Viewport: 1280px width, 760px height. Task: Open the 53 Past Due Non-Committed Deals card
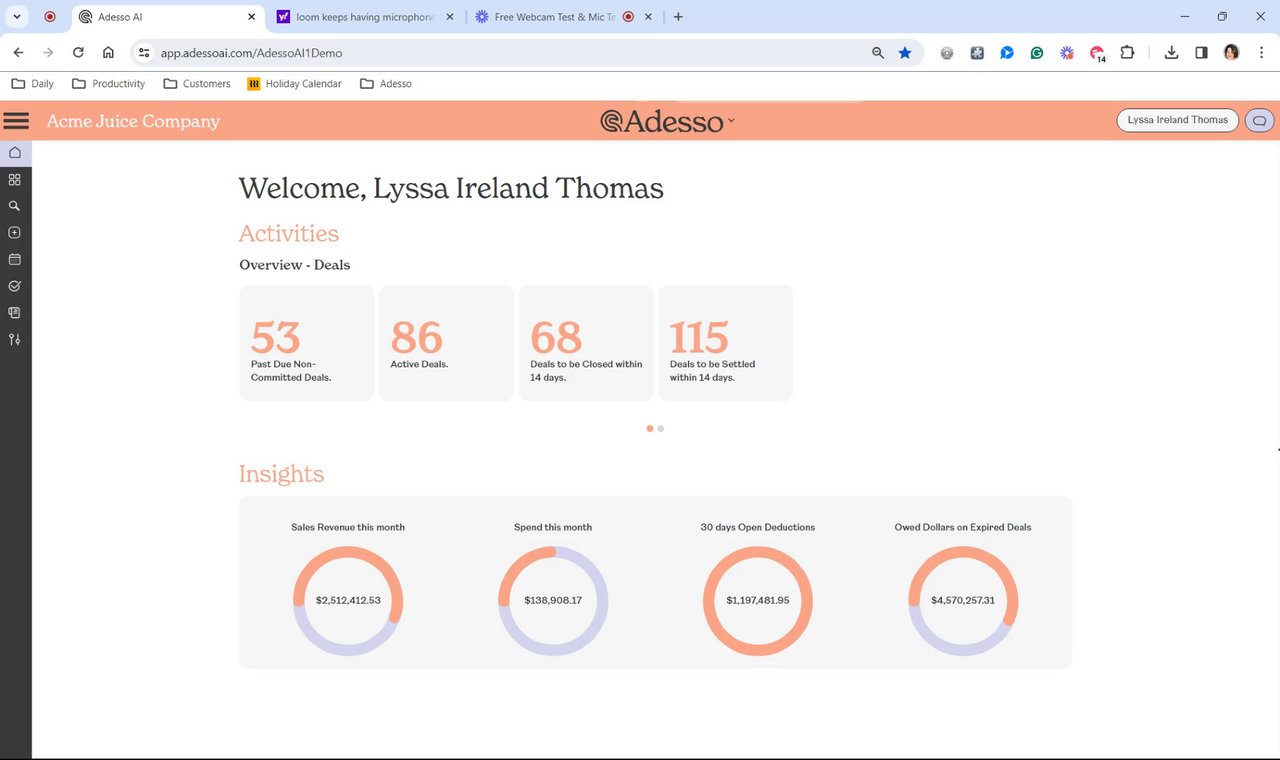307,343
